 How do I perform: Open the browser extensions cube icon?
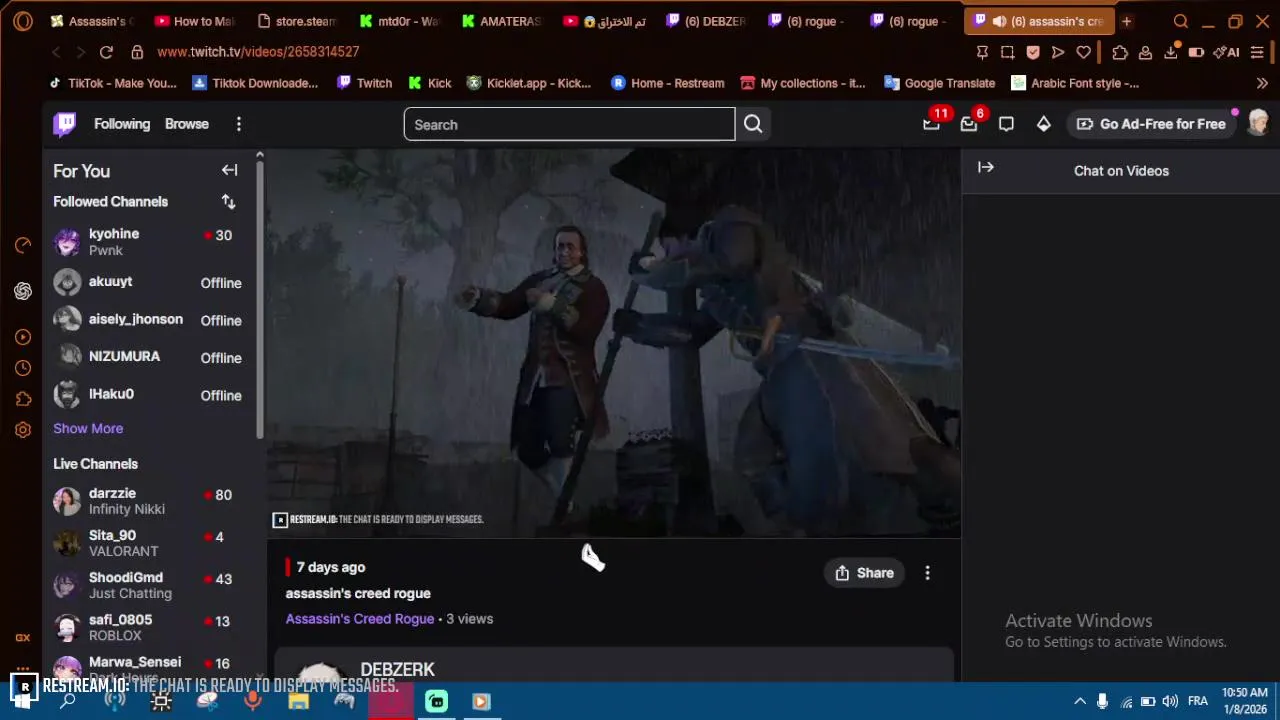pyautogui.click(x=1120, y=52)
